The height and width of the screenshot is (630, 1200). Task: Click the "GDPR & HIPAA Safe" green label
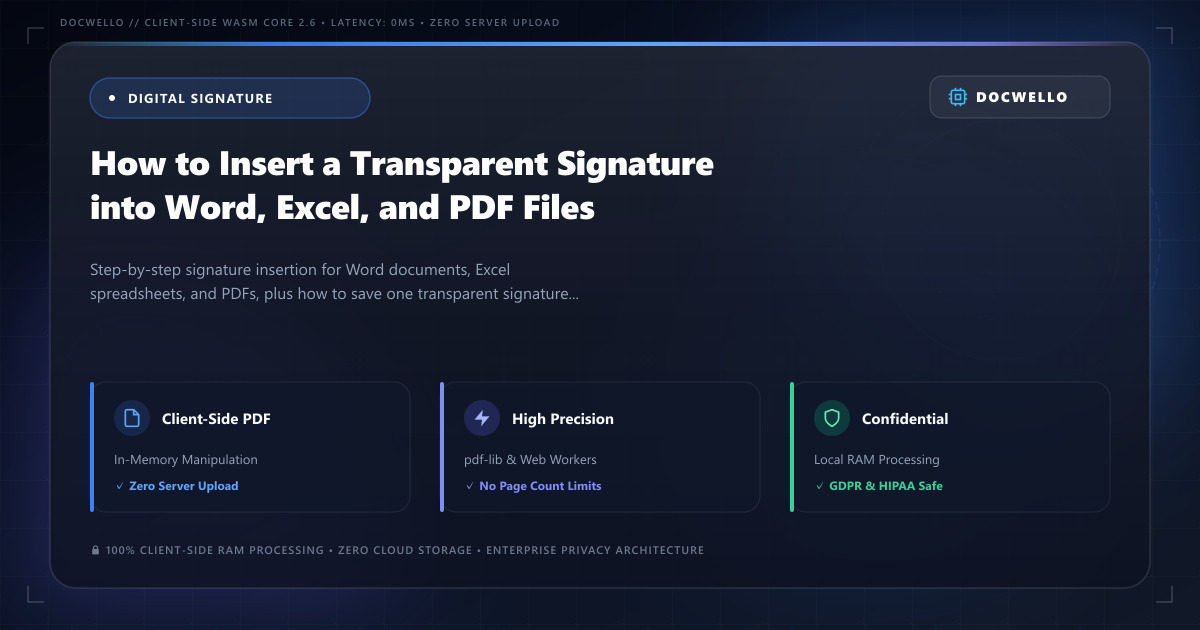(886, 486)
